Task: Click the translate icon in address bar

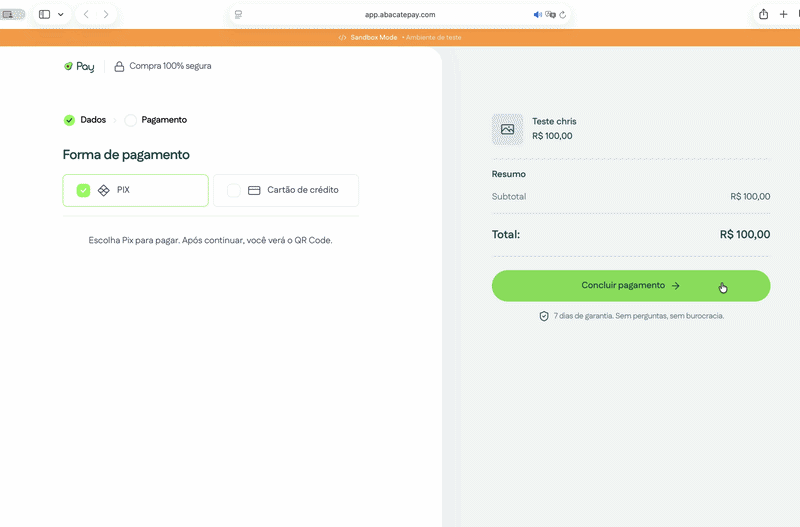Action: [x=550, y=15]
